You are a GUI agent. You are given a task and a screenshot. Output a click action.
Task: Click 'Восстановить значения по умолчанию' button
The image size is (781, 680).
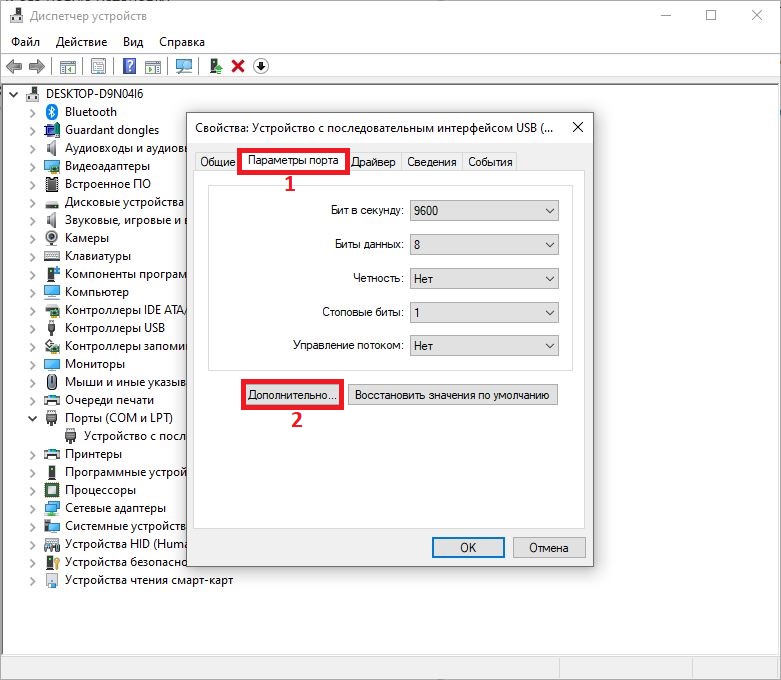click(452, 395)
